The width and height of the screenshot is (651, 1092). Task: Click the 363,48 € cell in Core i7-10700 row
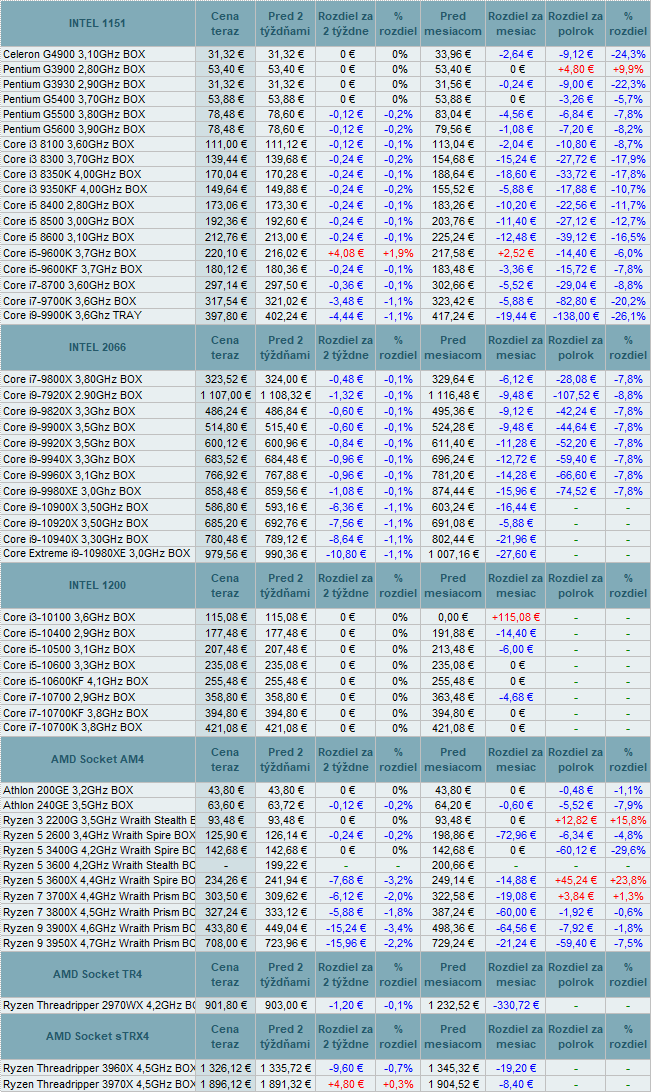453,698
